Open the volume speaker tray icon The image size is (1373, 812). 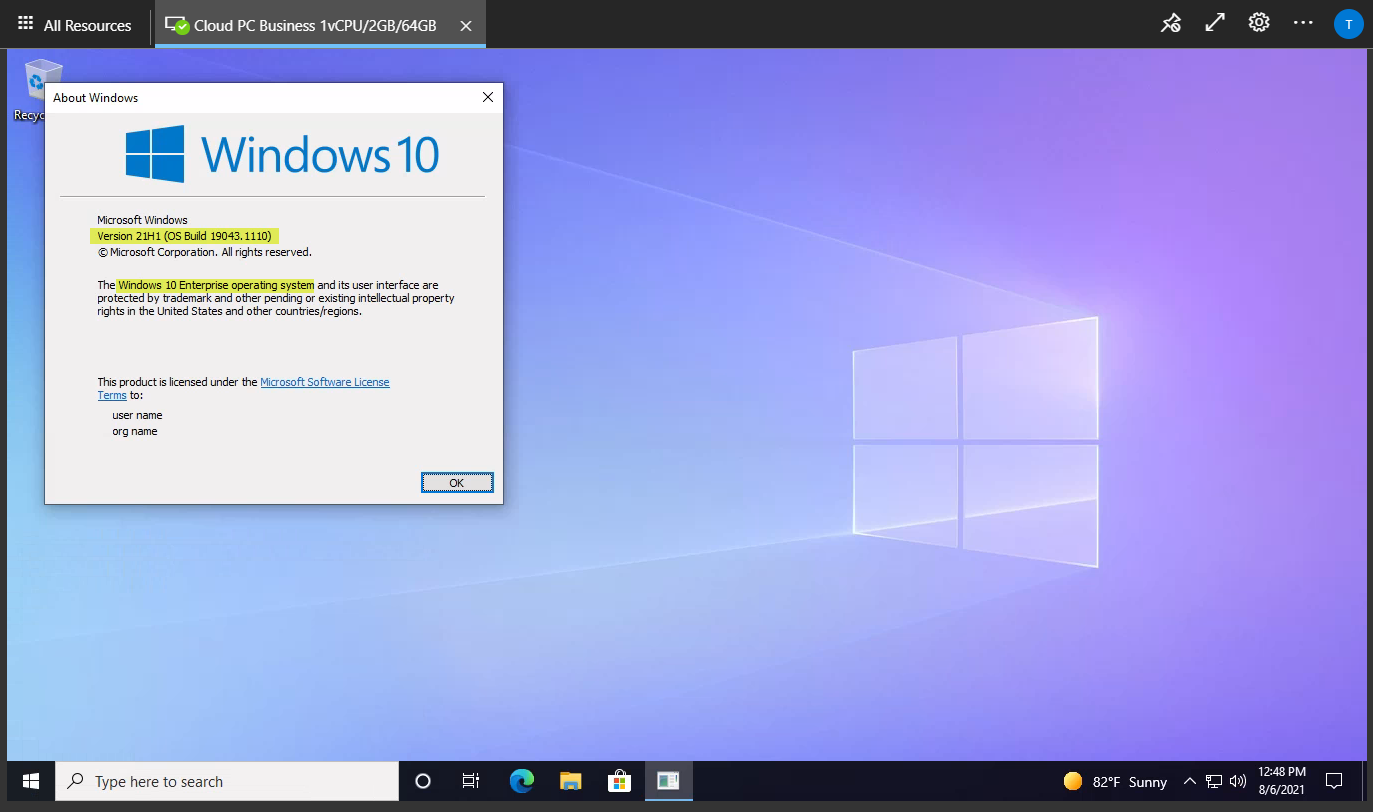[1238, 781]
